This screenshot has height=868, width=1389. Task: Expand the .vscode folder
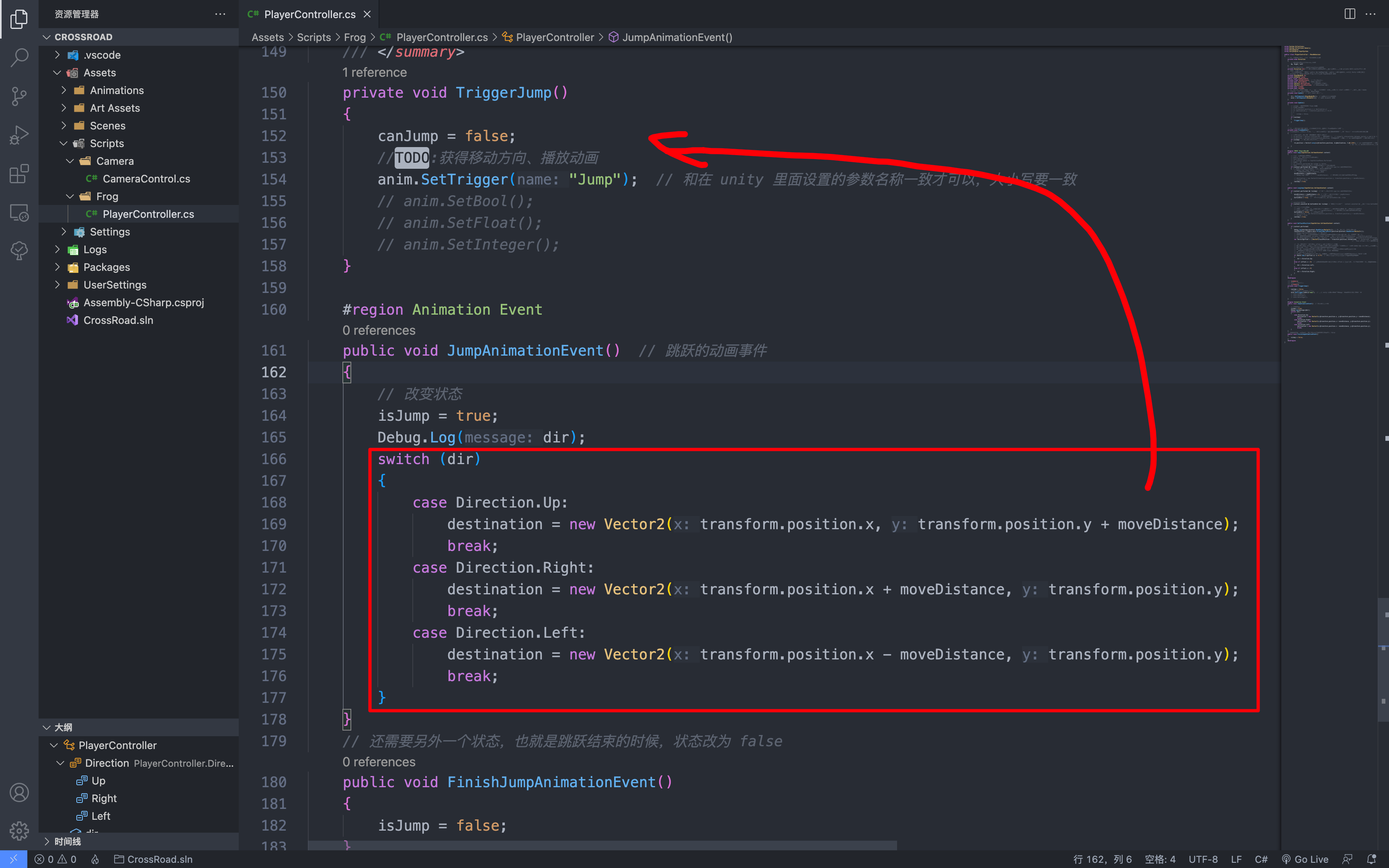pyautogui.click(x=138, y=55)
